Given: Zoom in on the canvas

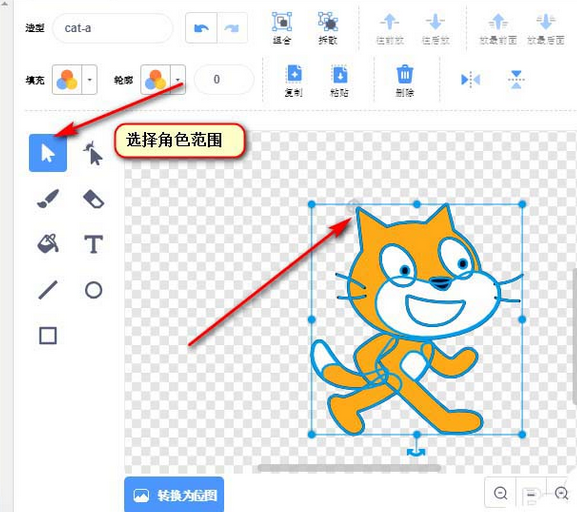Looking at the screenshot, I should [561, 492].
